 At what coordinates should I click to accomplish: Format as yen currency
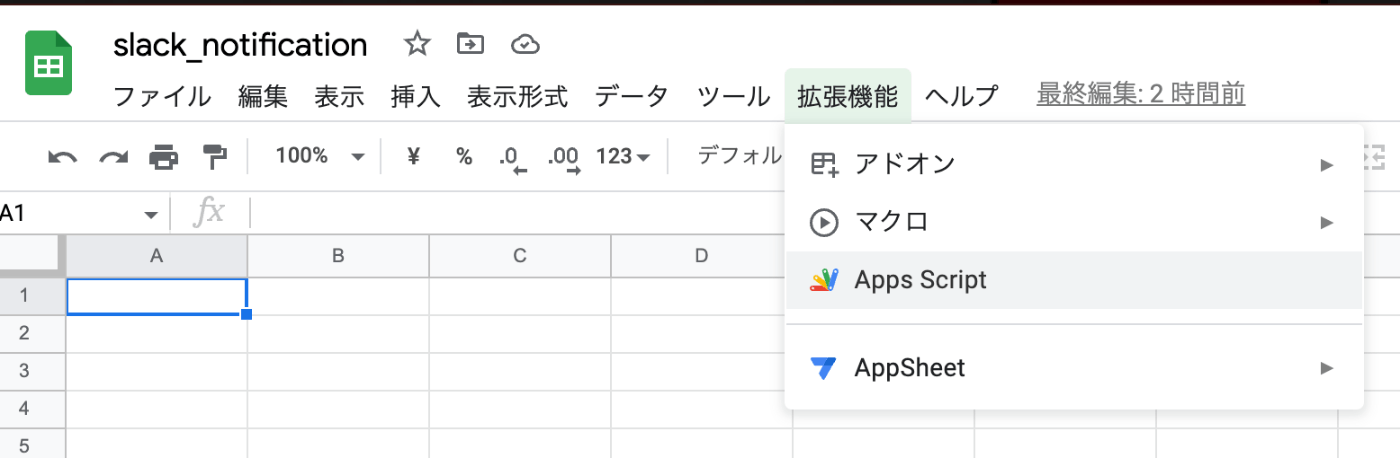(413, 156)
